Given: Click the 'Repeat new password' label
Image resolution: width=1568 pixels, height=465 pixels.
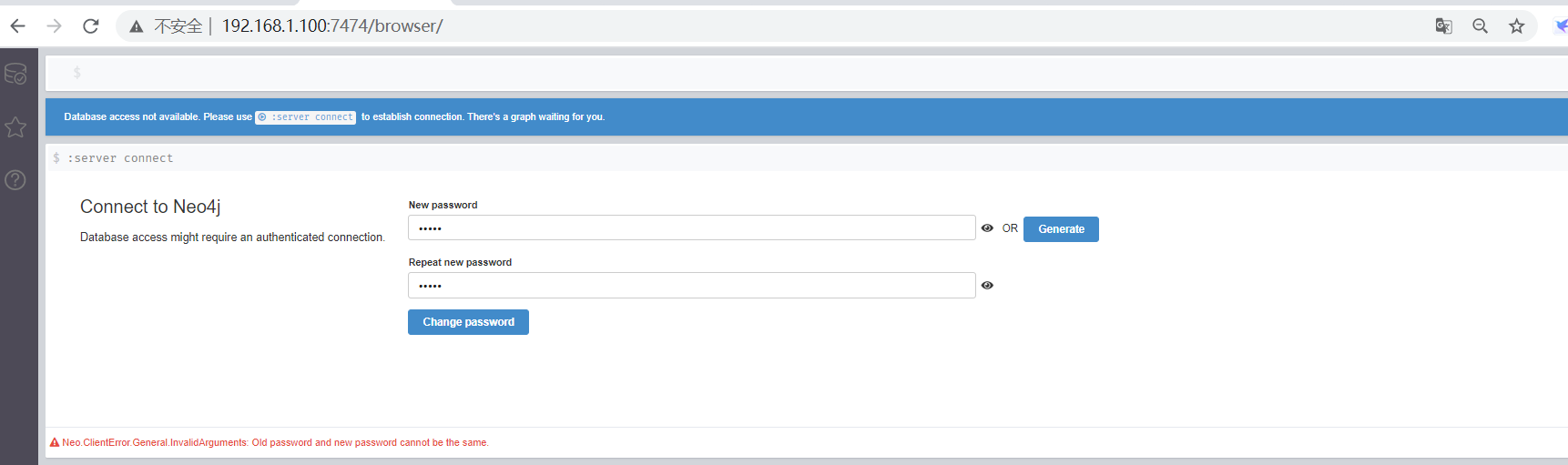Looking at the screenshot, I should (x=460, y=262).
